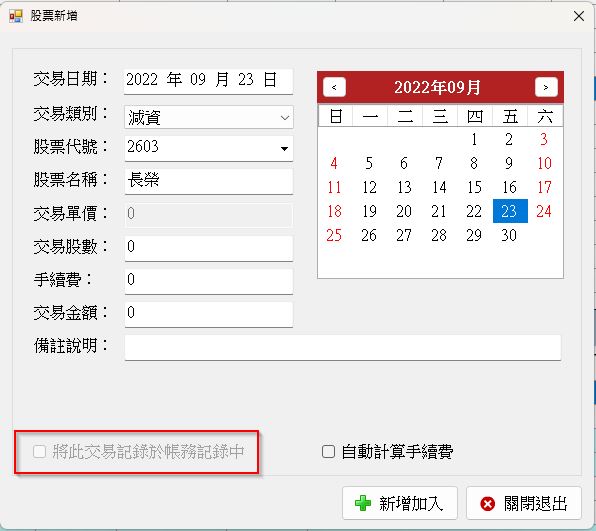Screen dimensions: 596x531
Task: Go to next month in calendar
Action: coord(546,87)
